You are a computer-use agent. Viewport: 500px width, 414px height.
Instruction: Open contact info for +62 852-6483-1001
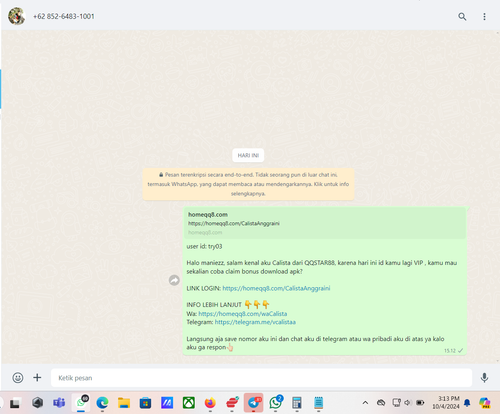pyautogui.click(x=64, y=16)
